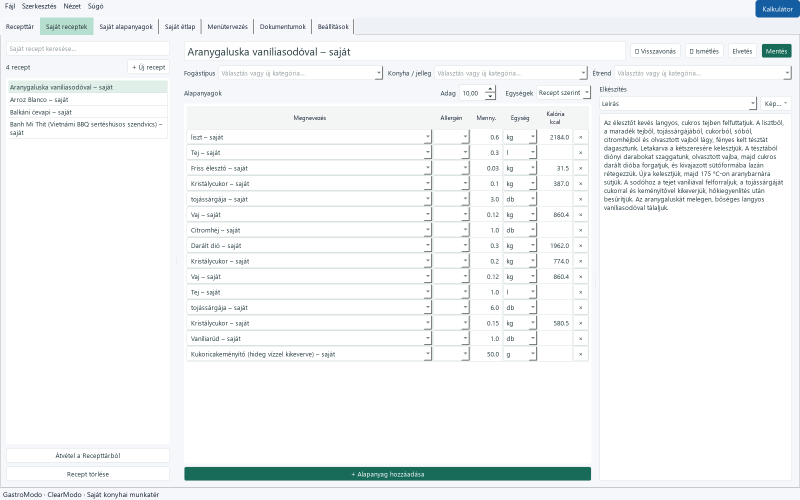This screenshot has width=800, height=500.
Task: Click the Ismétlés redo button
Action: point(704,51)
